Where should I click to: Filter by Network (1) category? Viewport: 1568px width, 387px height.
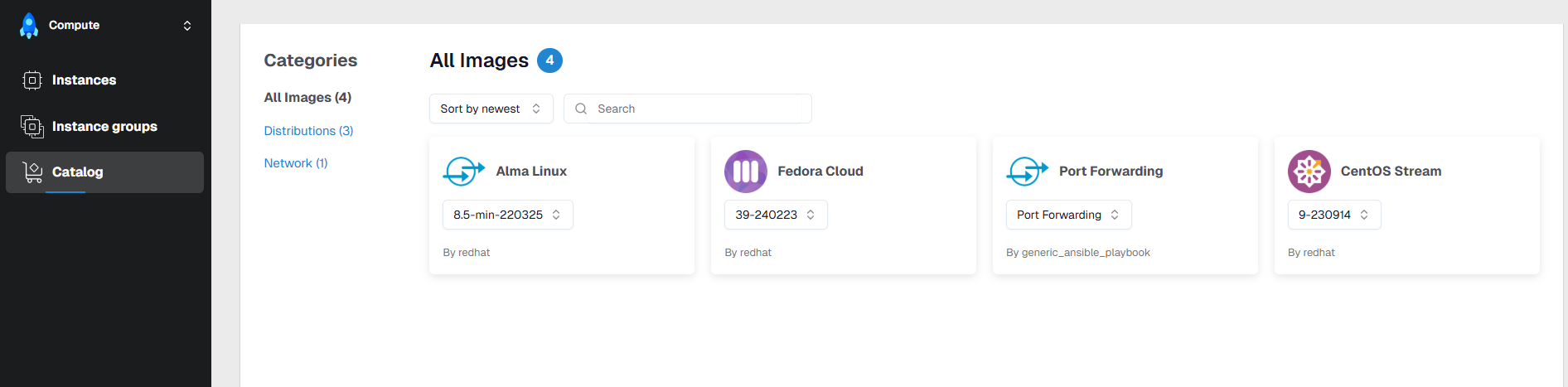(295, 163)
